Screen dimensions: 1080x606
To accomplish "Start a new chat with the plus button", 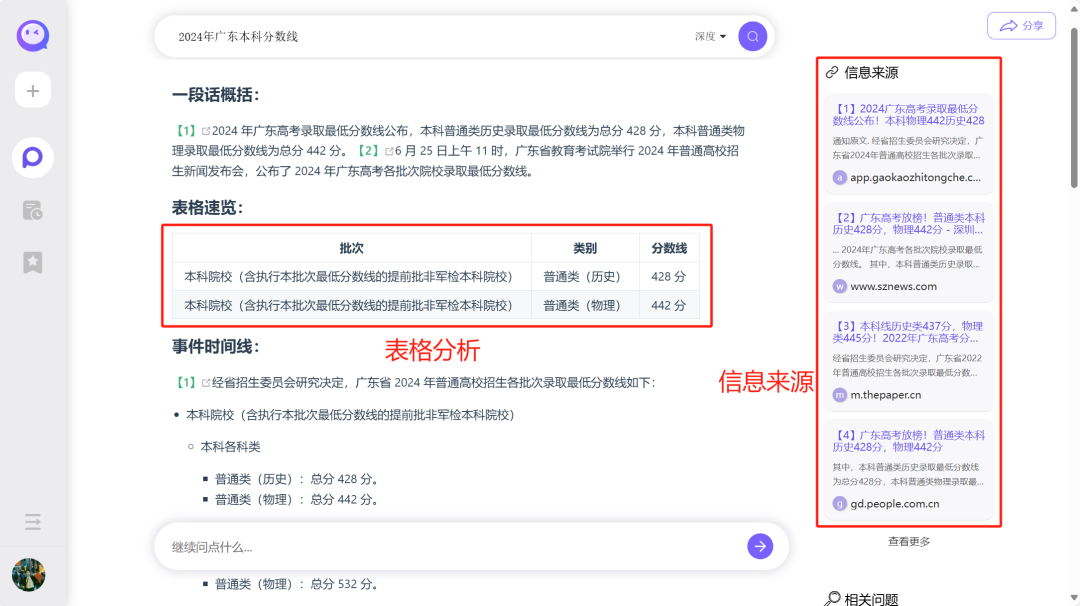I will pos(32,90).
